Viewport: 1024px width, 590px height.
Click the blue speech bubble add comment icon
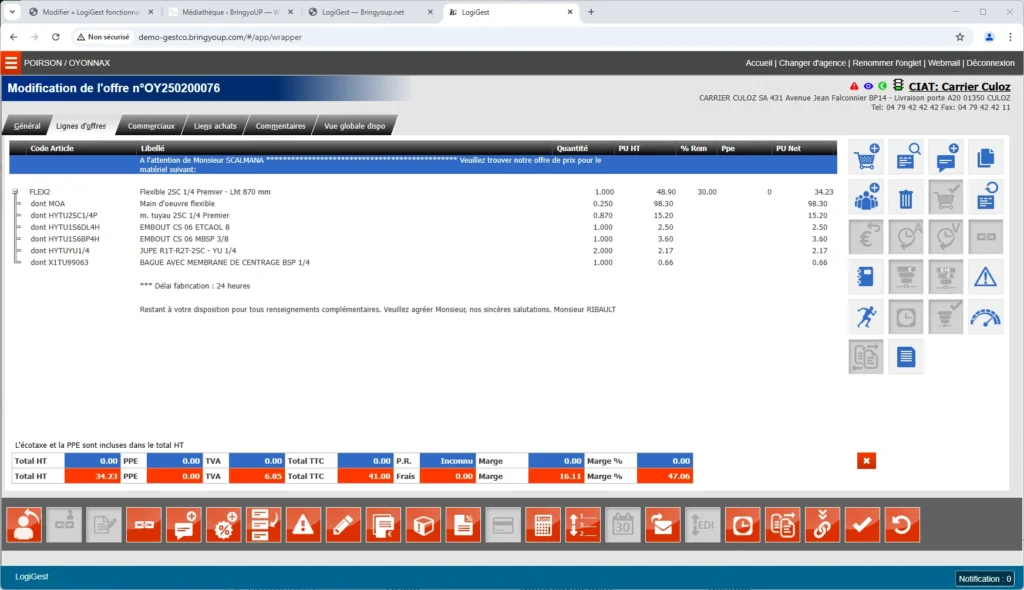click(x=945, y=157)
